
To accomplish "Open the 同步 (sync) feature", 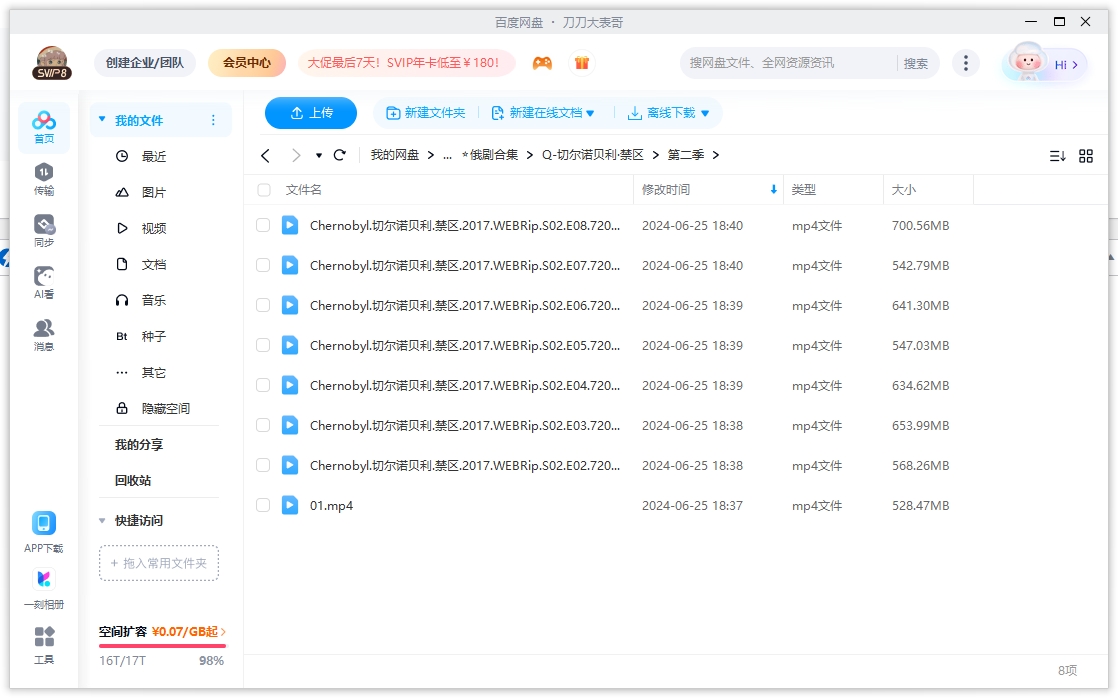I will click(x=43, y=228).
